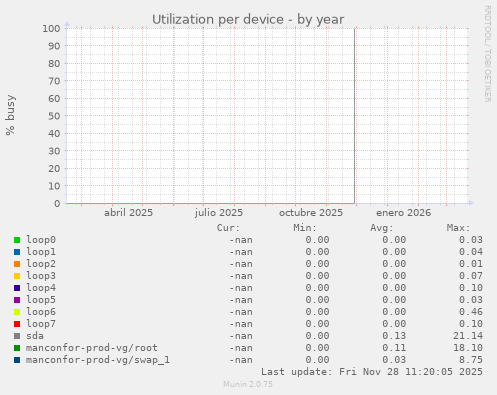Click the octubre 2025 axis label
Screen dimensions: 497x395
pos(311,213)
